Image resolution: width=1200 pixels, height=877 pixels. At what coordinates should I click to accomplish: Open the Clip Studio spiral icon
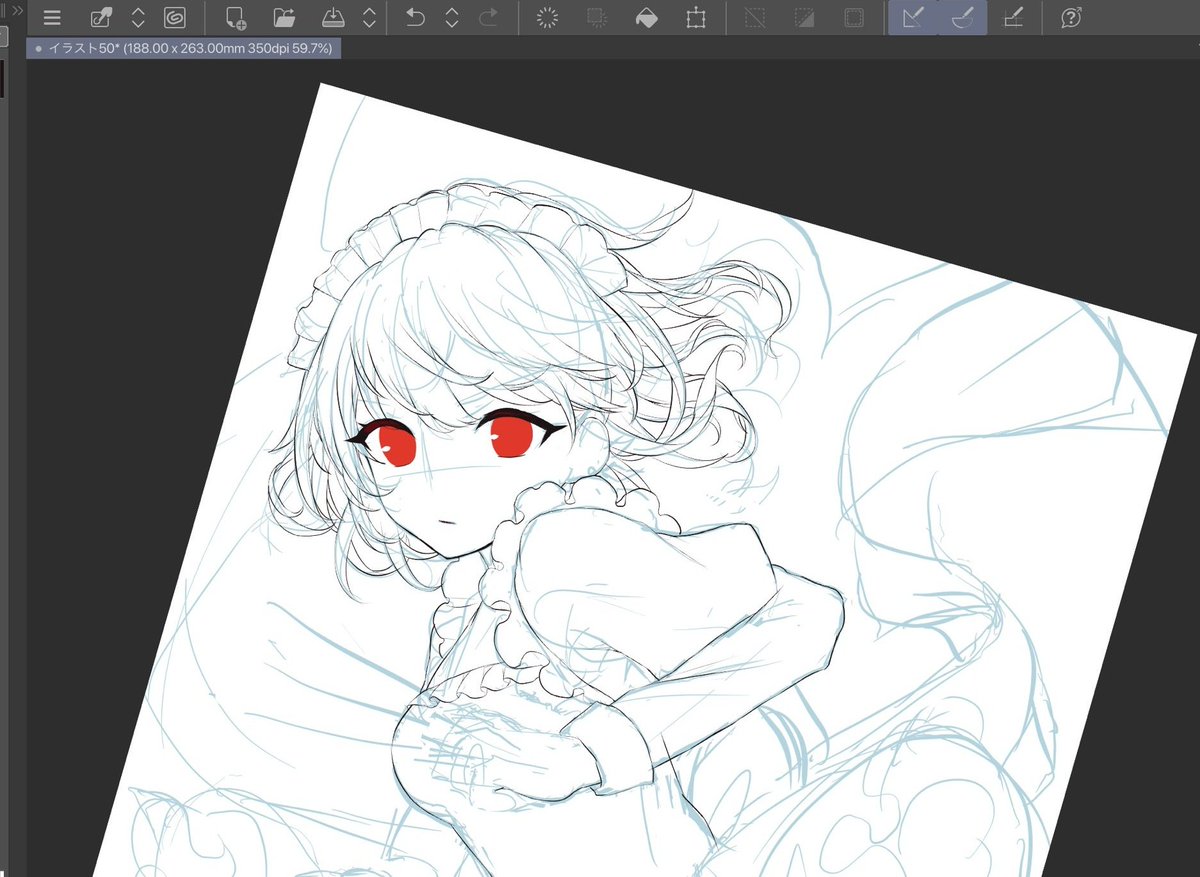pos(175,18)
